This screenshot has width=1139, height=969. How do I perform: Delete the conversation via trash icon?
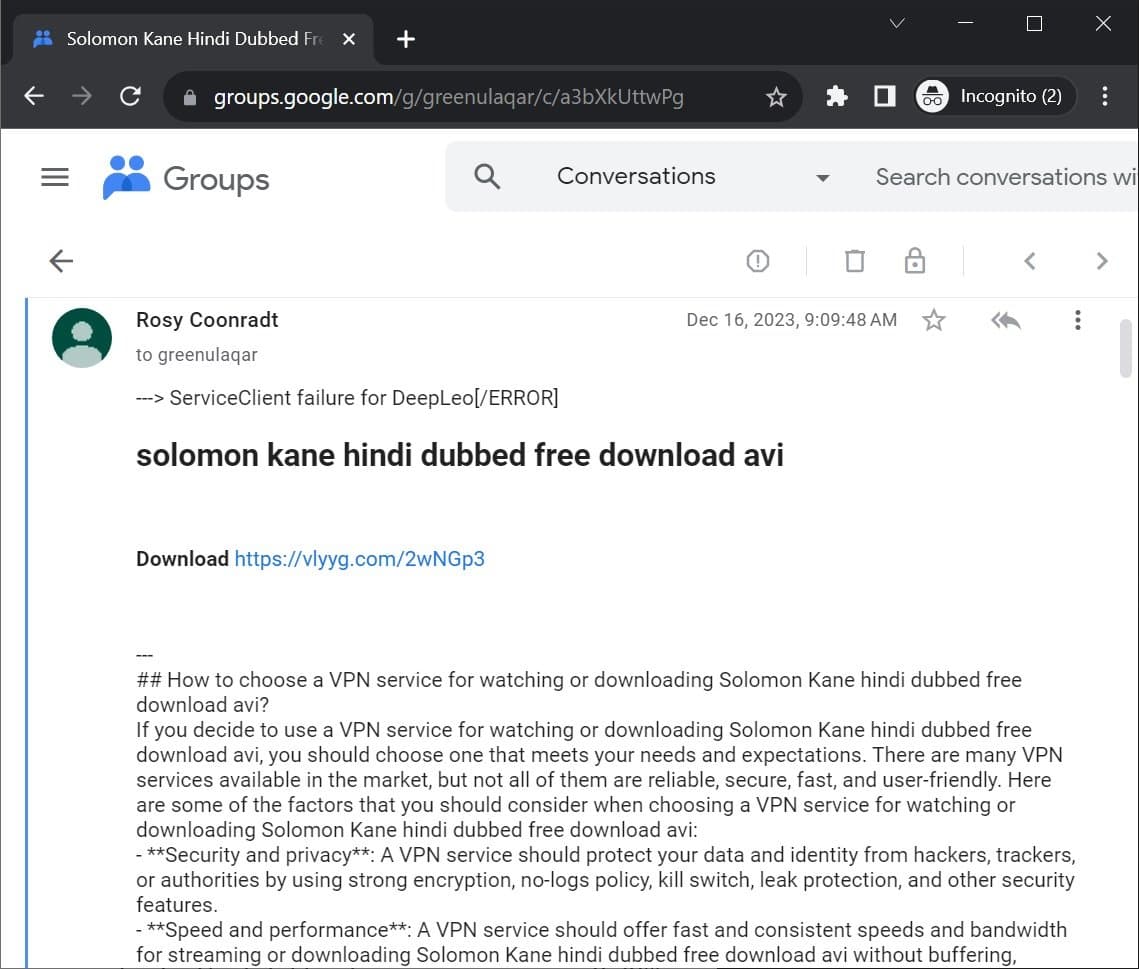pyautogui.click(x=854, y=260)
